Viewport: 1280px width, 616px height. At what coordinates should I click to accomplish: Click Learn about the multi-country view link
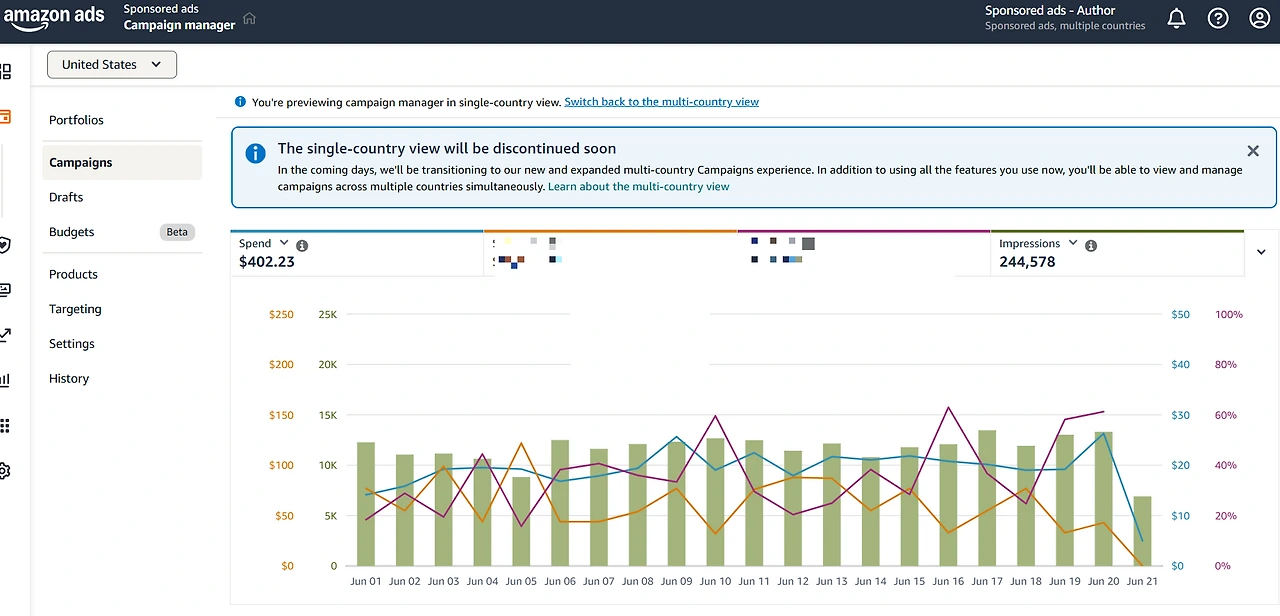click(638, 187)
